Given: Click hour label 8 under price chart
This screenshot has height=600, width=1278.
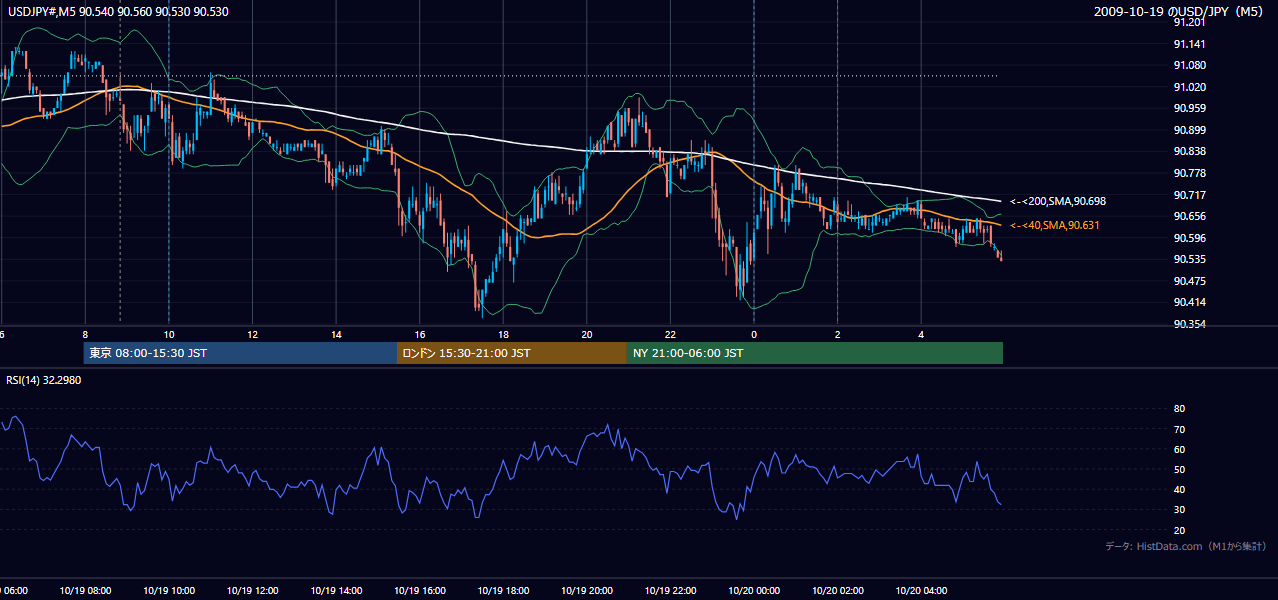Looking at the screenshot, I should click(x=85, y=335).
